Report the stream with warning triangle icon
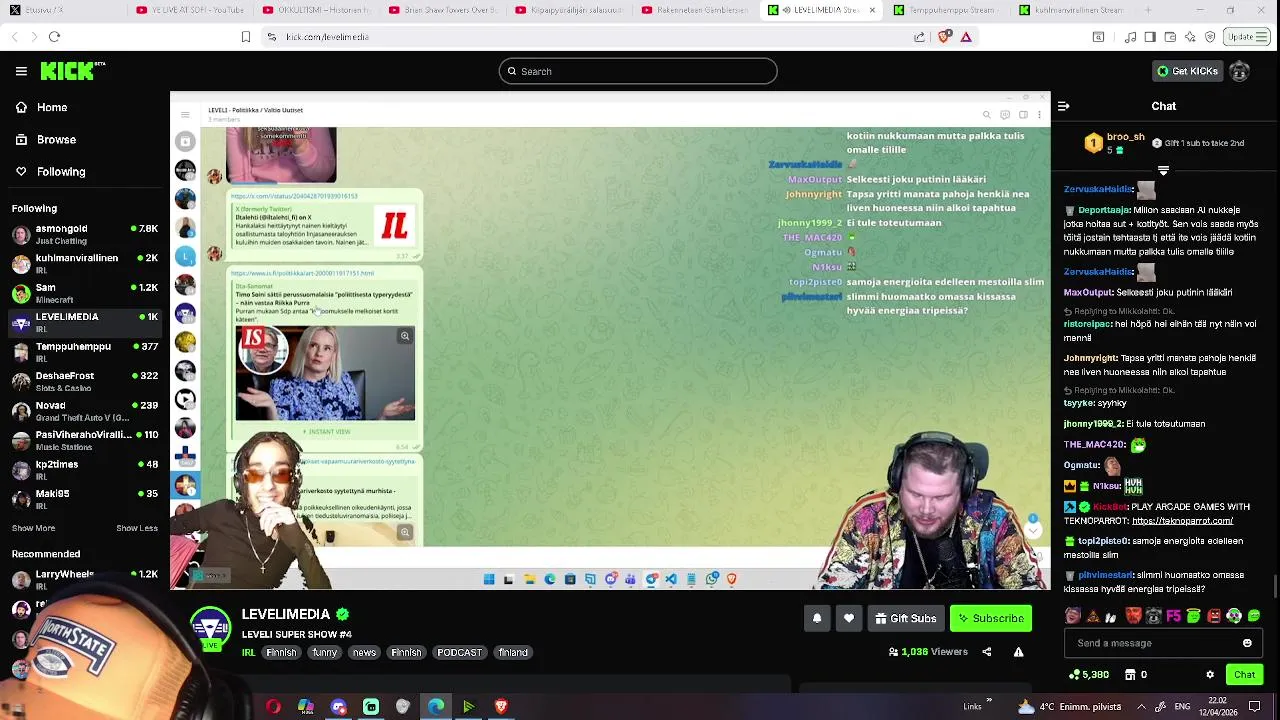The width and height of the screenshot is (1280, 720). coord(1018,652)
